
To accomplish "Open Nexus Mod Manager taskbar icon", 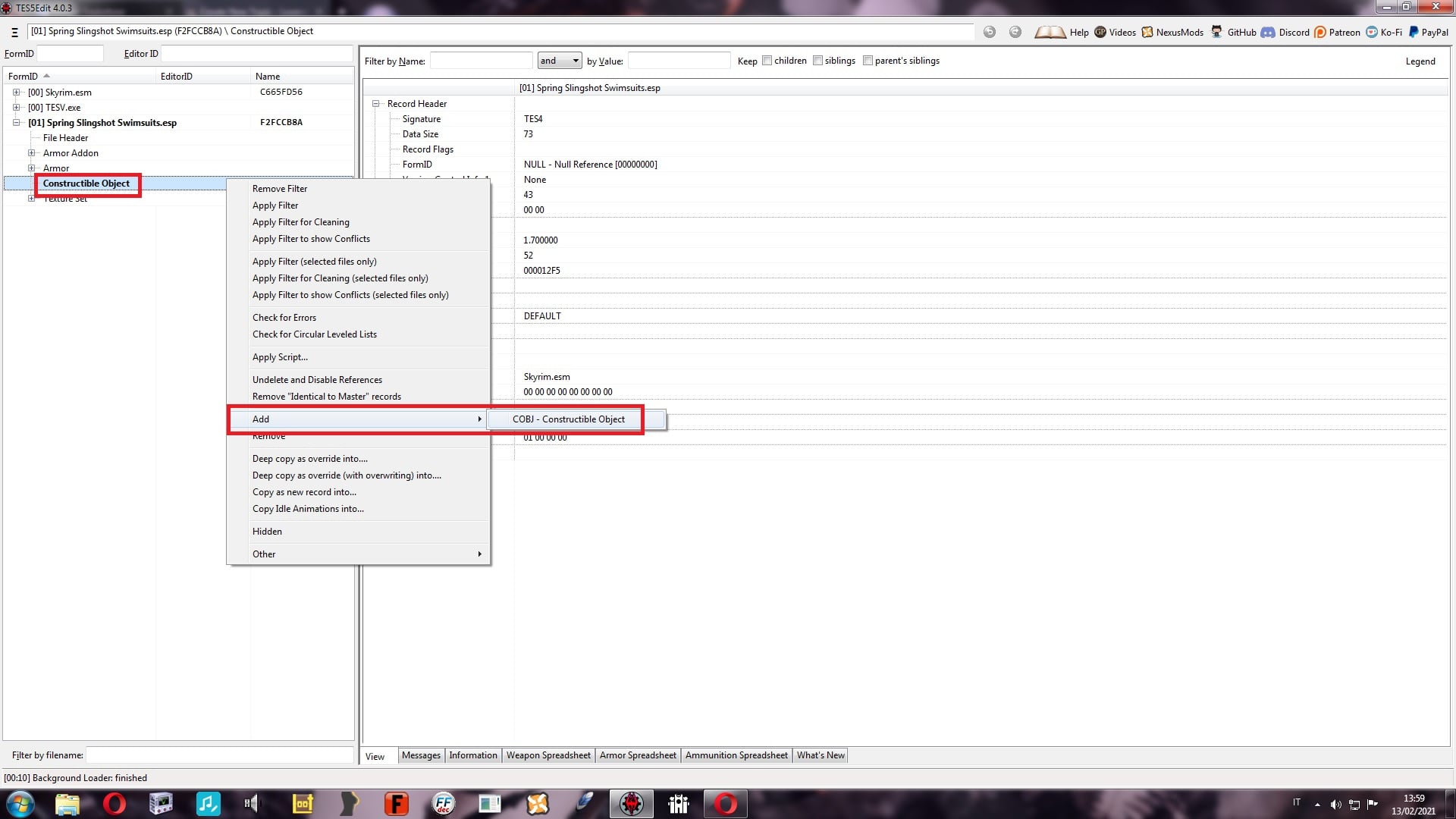I will (x=538, y=804).
